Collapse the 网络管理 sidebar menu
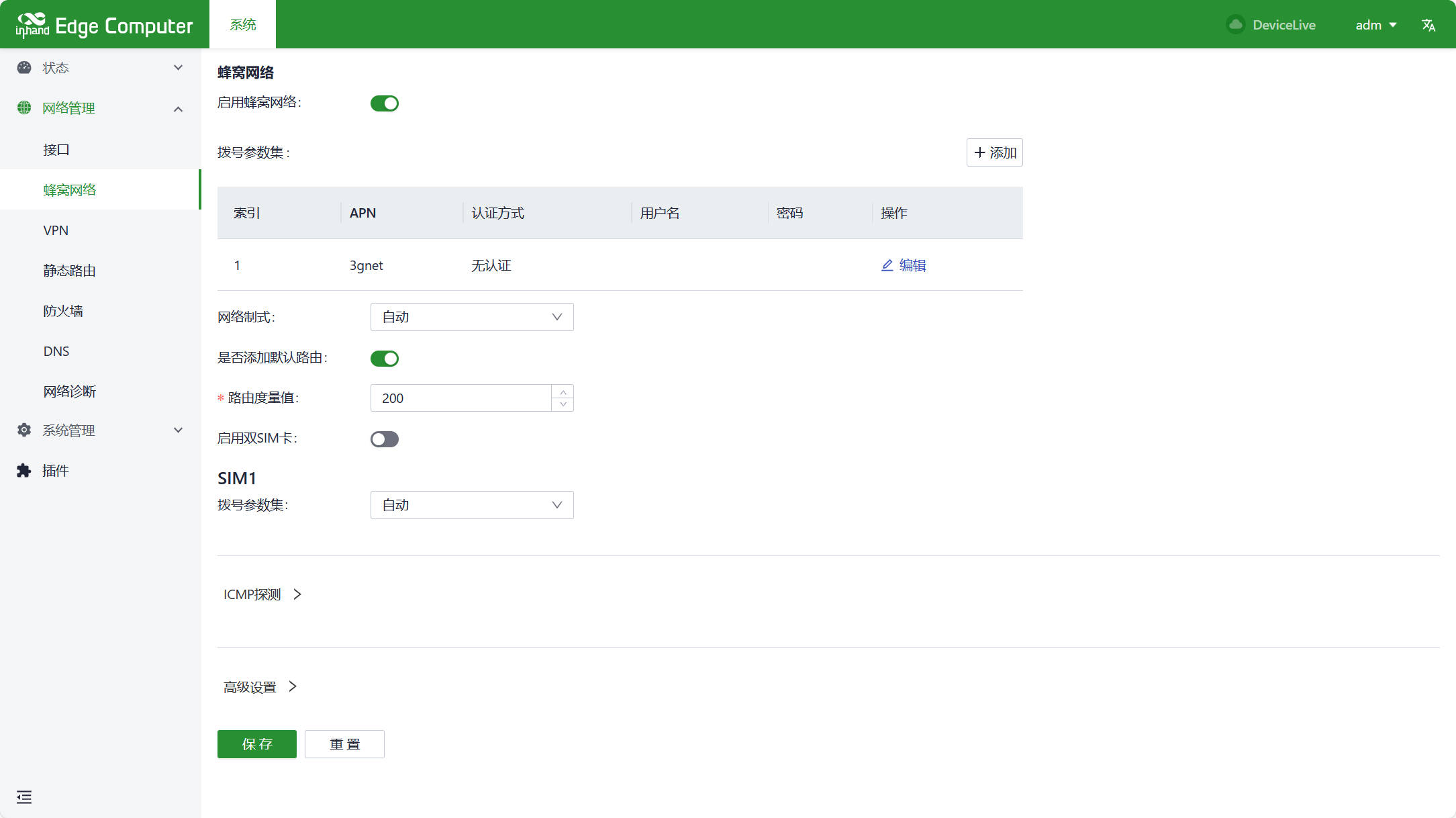 [x=101, y=107]
